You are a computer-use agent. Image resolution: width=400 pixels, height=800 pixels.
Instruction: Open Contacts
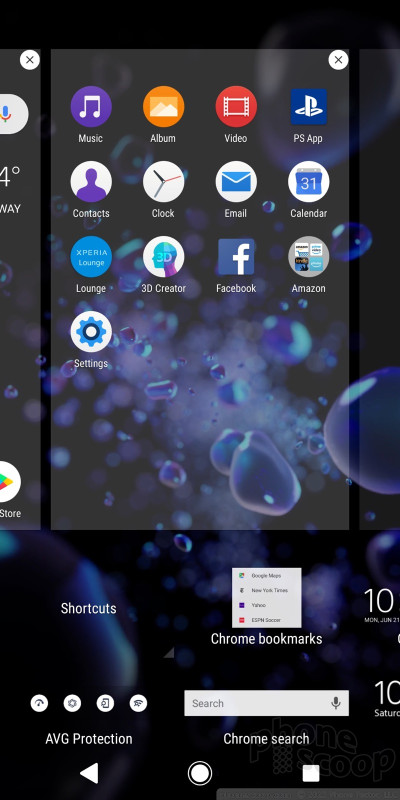(91, 182)
